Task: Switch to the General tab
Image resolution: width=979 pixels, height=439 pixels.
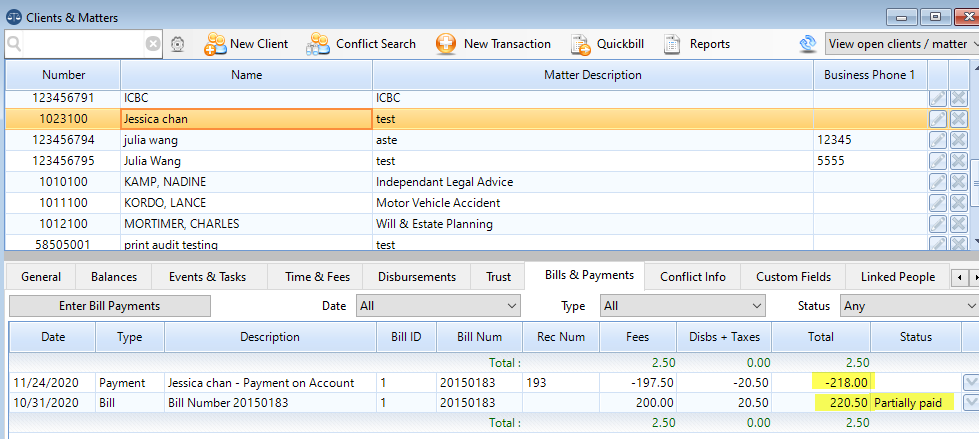Action: (x=41, y=277)
